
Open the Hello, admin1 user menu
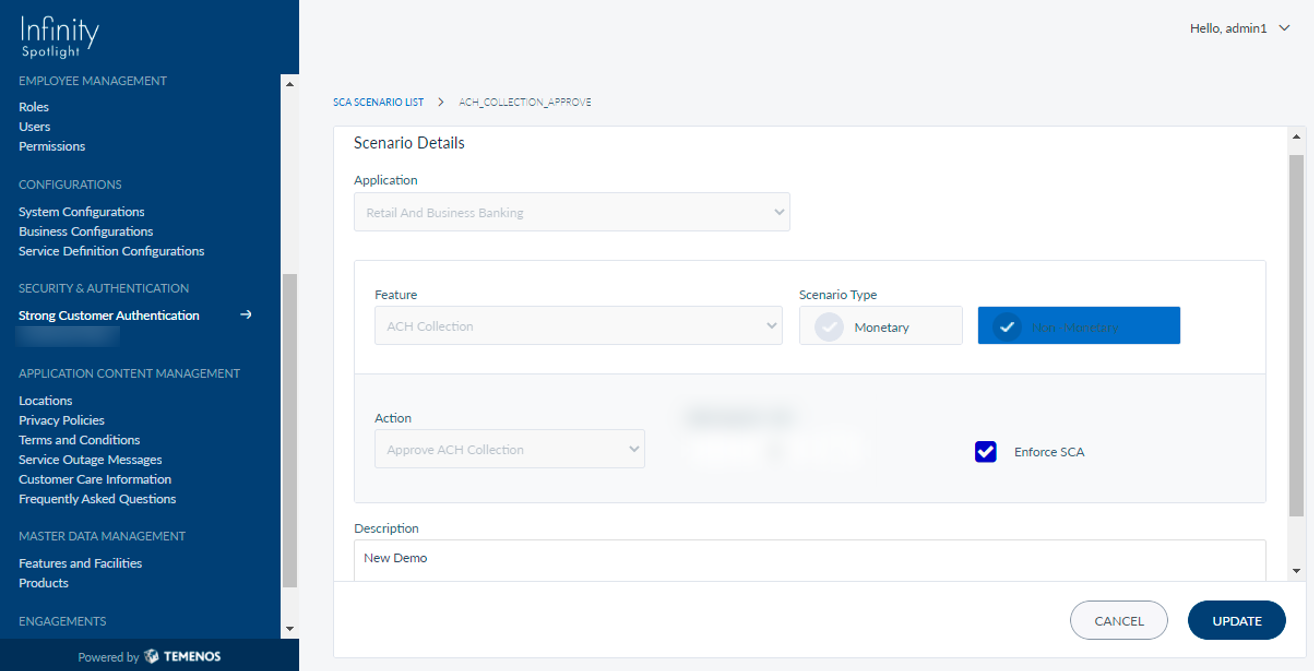click(1239, 29)
